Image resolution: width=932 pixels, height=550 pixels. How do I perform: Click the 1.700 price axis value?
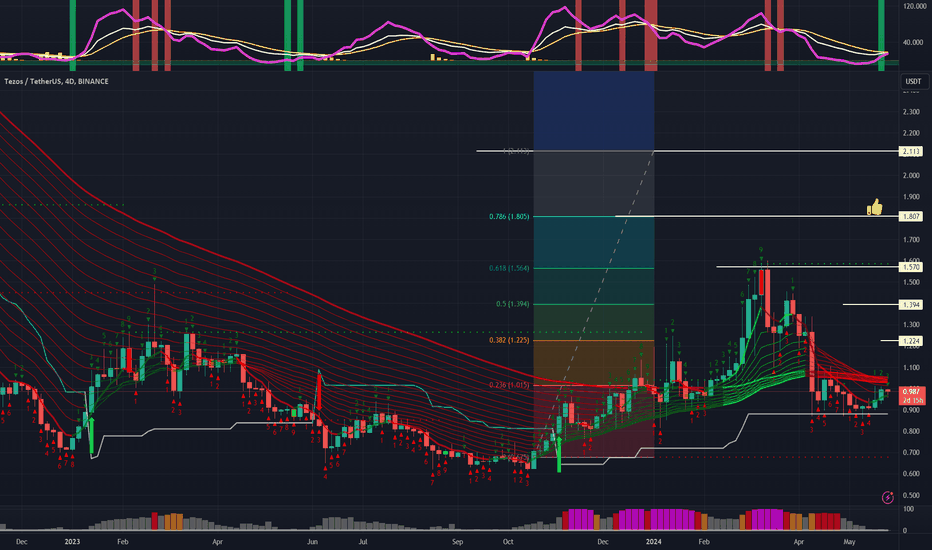click(911, 240)
